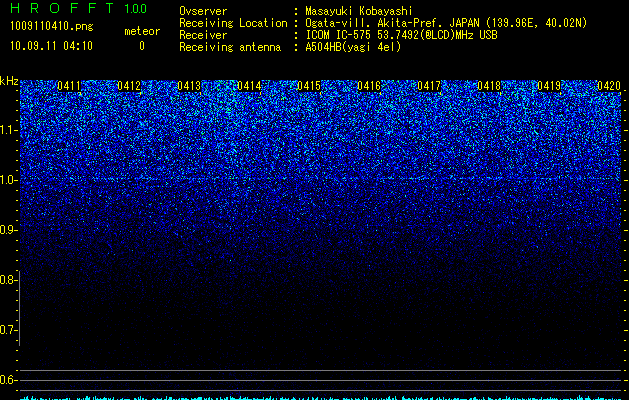Select the filename 1009110410.png
This screenshot has height=400, width=629.
(x=52, y=26)
